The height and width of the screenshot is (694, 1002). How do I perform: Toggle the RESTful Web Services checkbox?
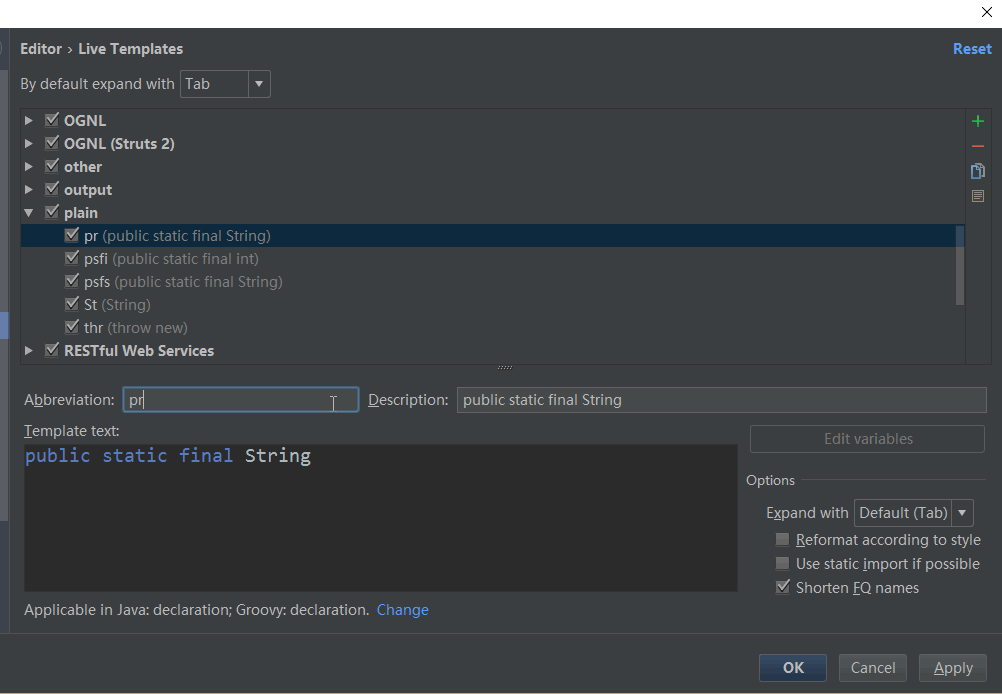52,350
